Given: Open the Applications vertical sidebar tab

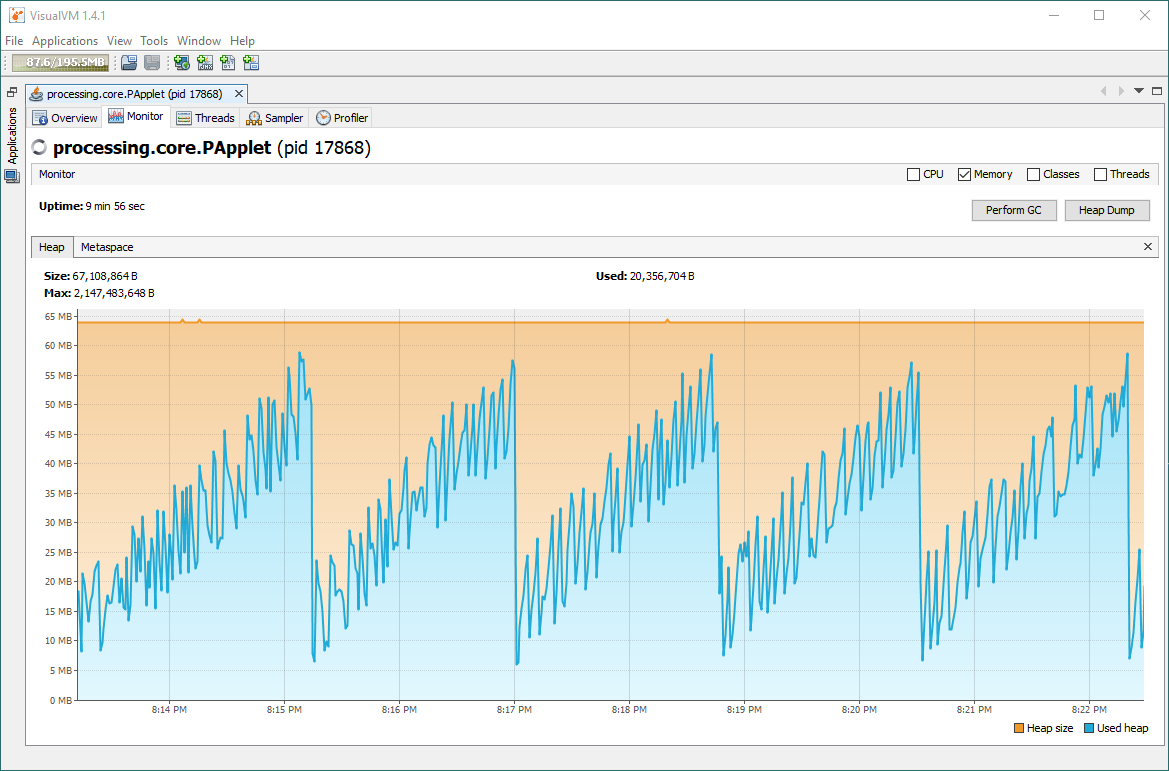Looking at the screenshot, I should click(12, 135).
